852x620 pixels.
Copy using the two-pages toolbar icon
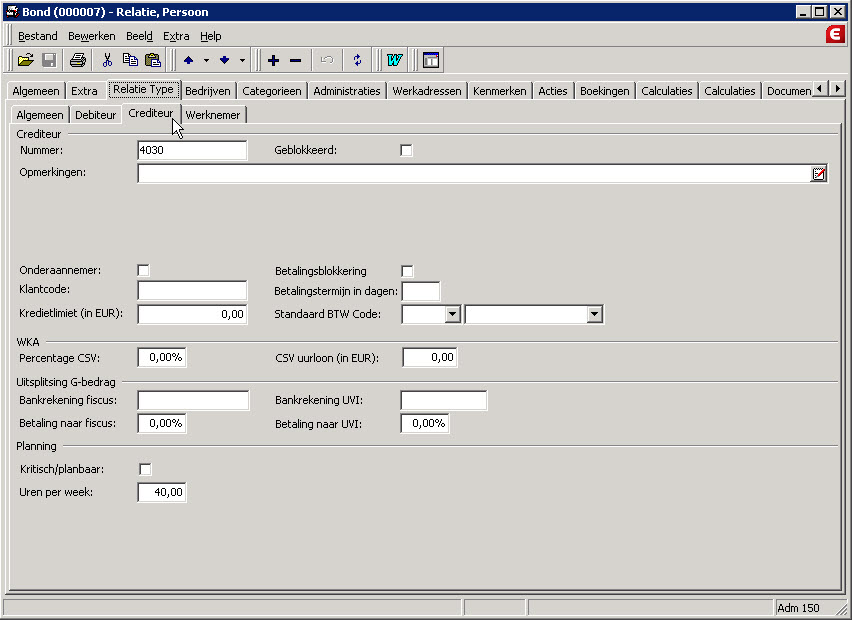click(x=130, y=60)
